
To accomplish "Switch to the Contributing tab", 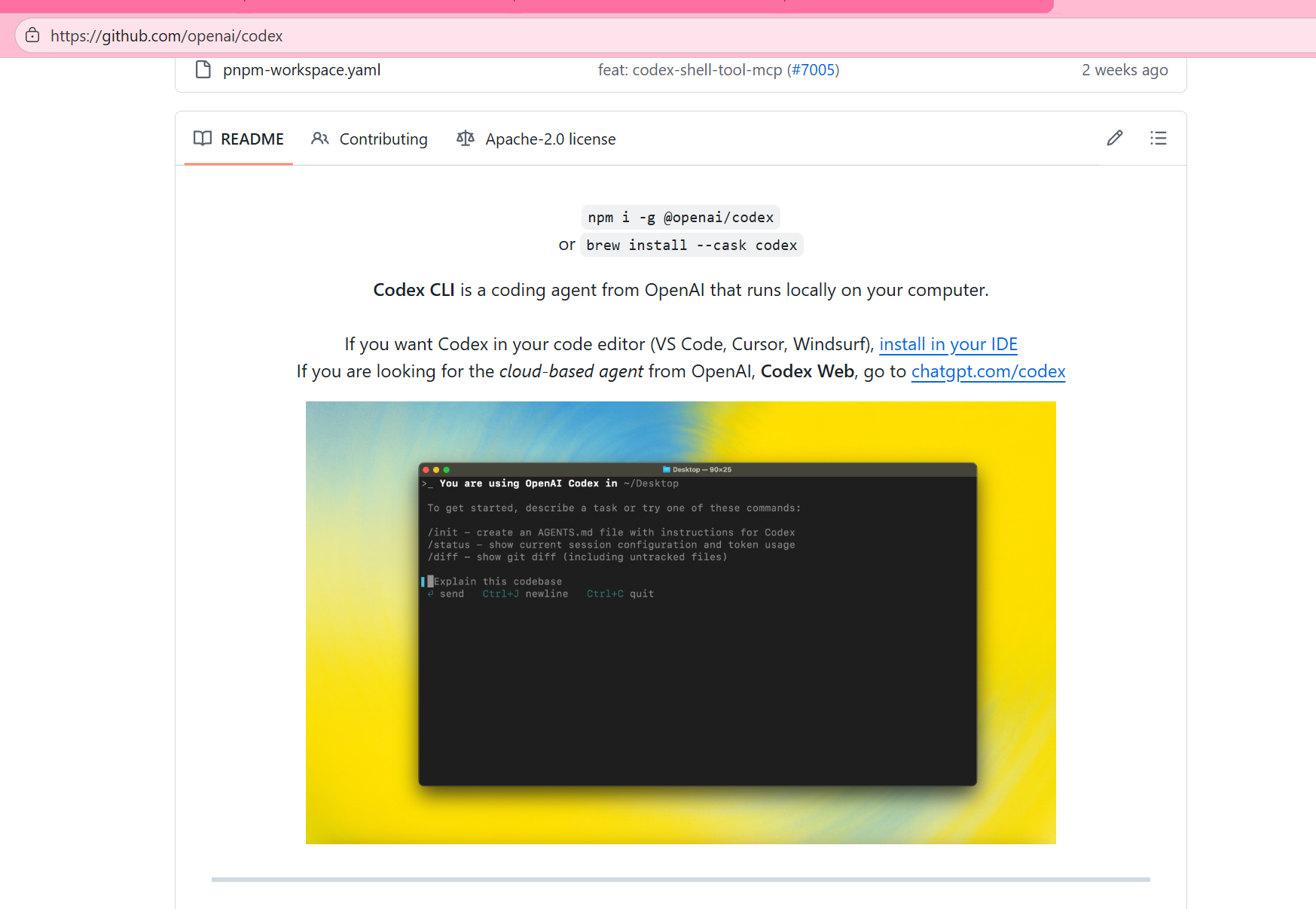I will tap(369, 139).
